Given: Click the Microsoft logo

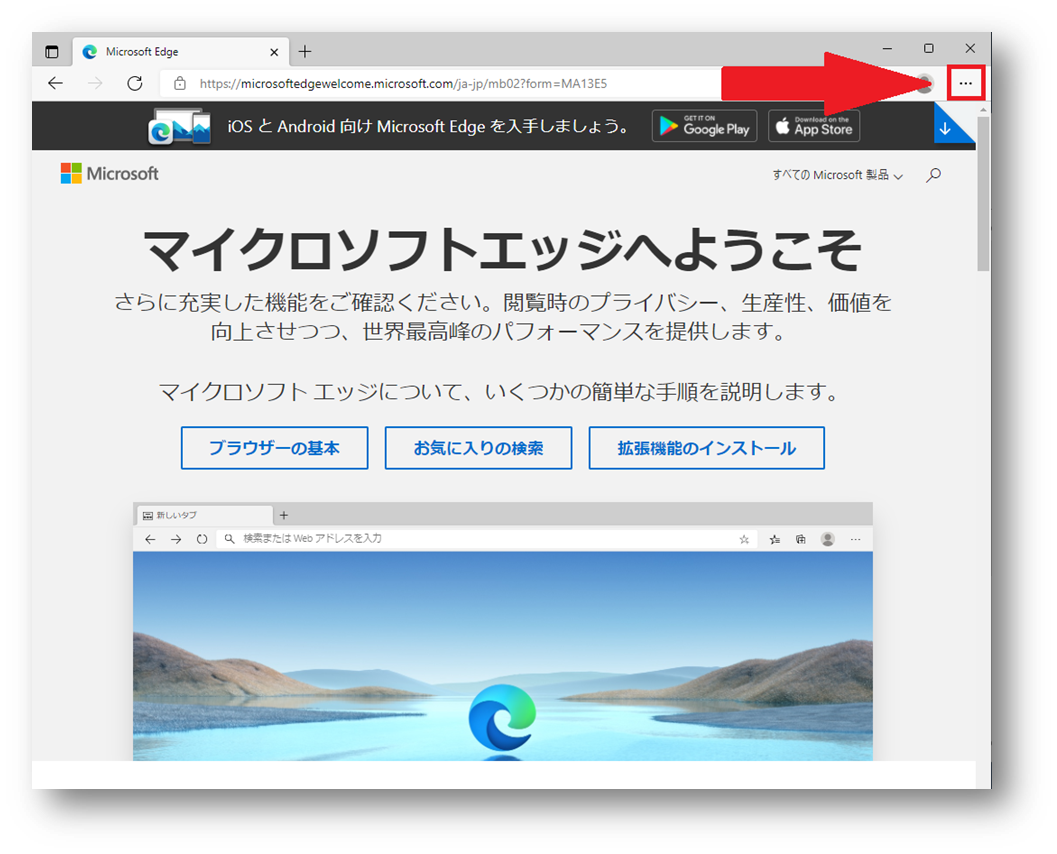Looking at the screenshot, I should [x=109, y=174].
